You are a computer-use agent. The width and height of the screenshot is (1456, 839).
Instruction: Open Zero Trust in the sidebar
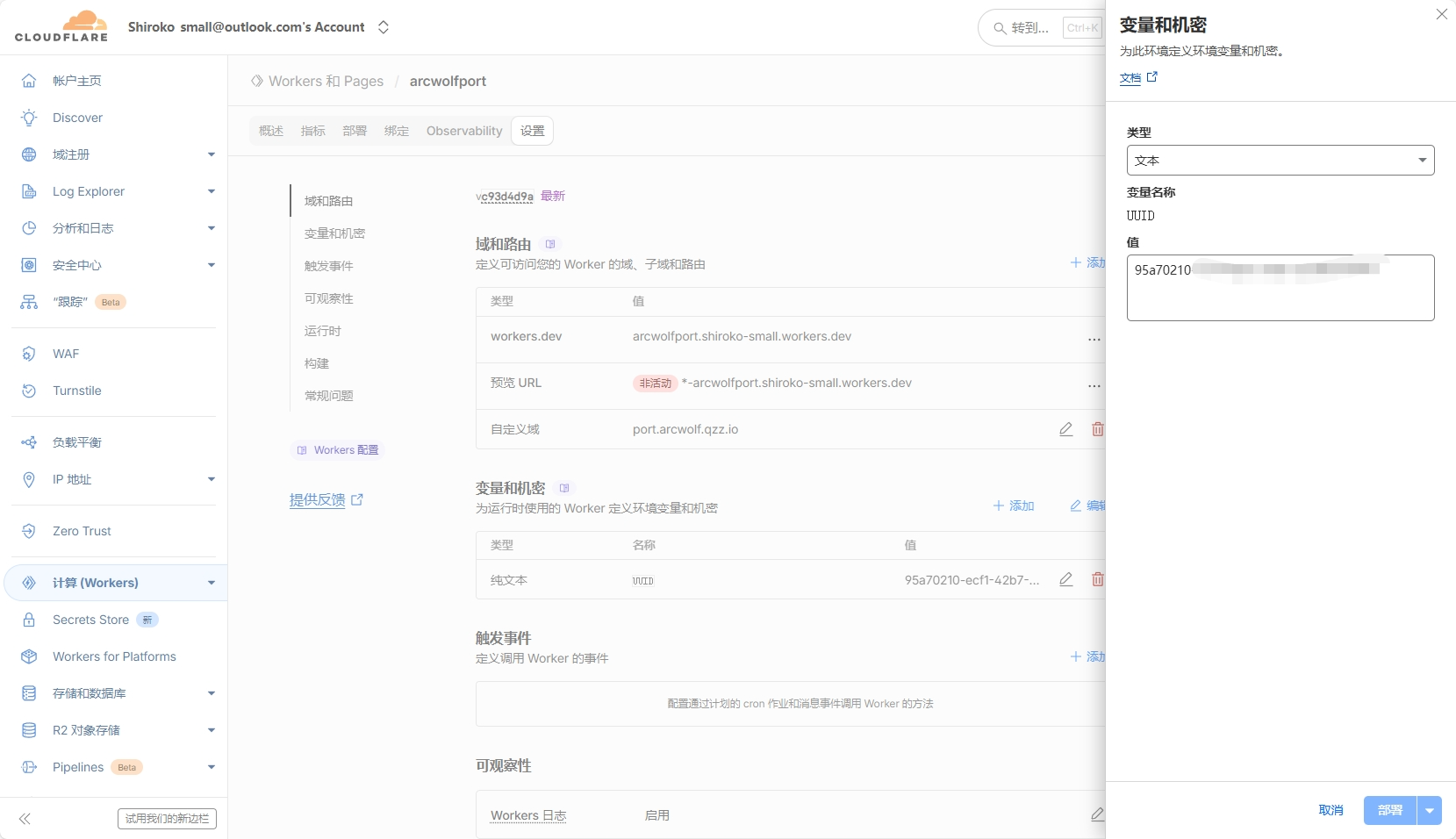[x=82, y=531]
